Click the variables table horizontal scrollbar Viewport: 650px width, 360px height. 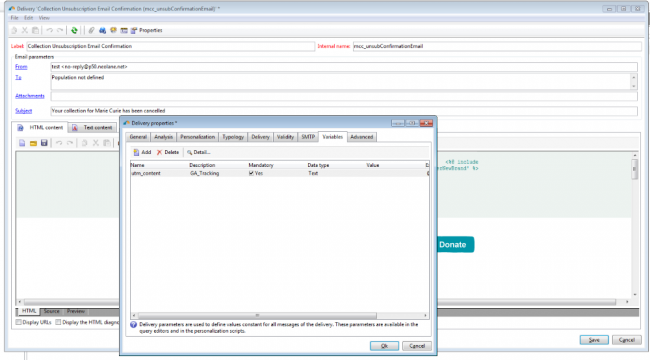tap(257, 316)
